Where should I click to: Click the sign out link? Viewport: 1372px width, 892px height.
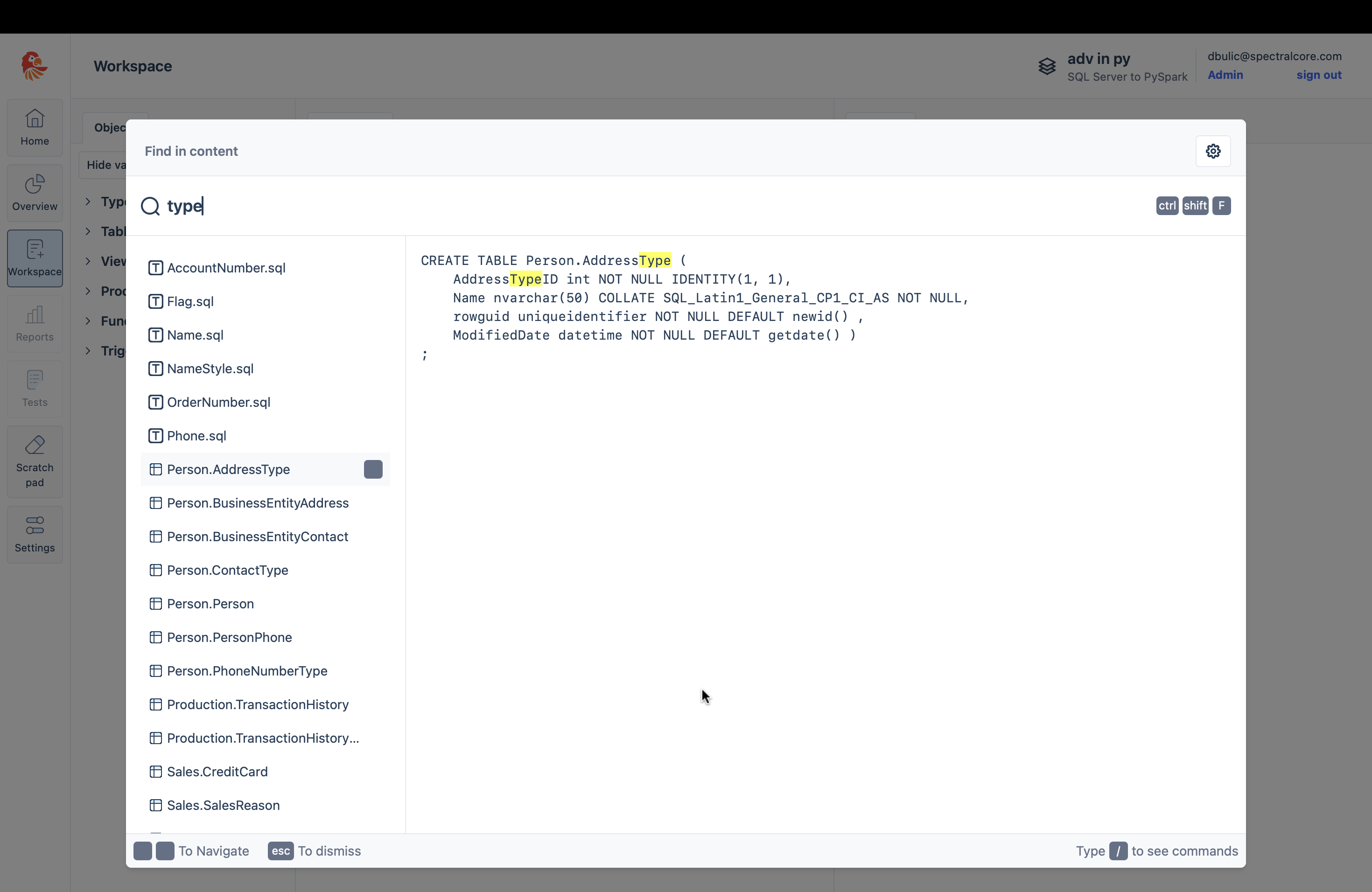click(1318, 75)
